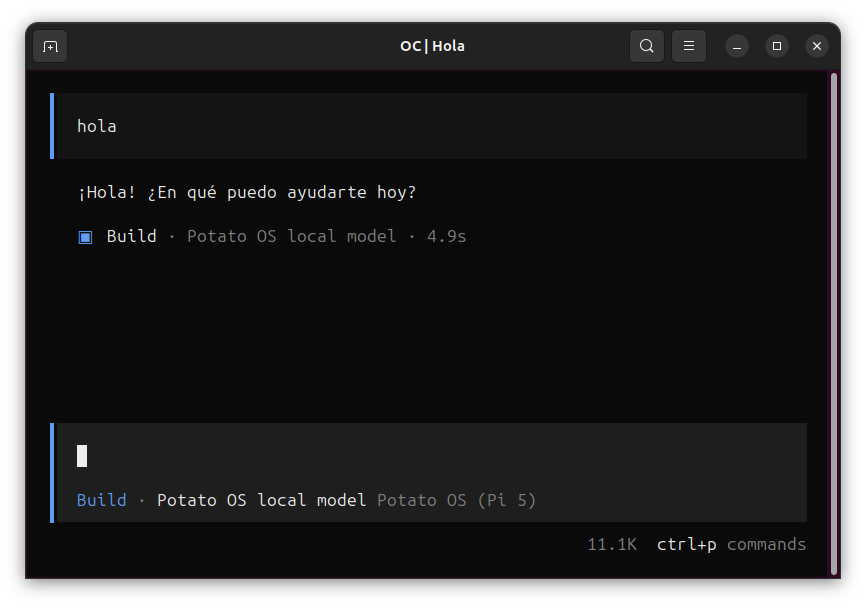Open the terminal search
866x607 pixels.
point(647,46)
